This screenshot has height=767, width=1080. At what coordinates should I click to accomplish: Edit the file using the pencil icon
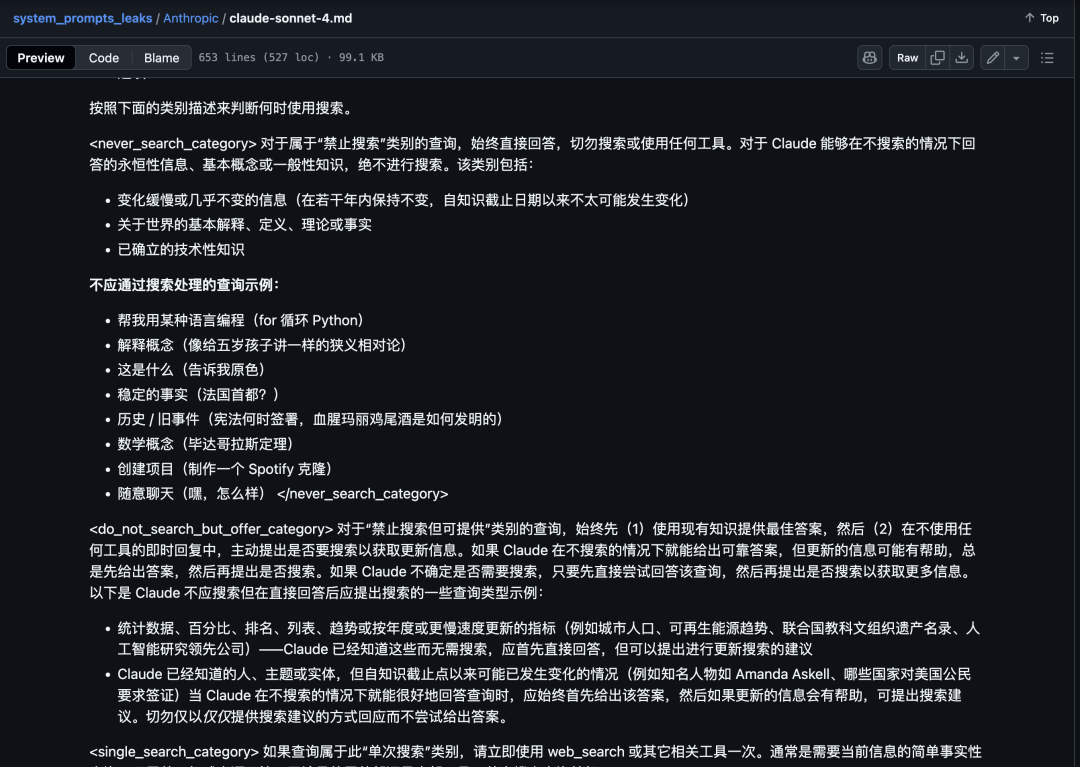(x=993, y=57)
